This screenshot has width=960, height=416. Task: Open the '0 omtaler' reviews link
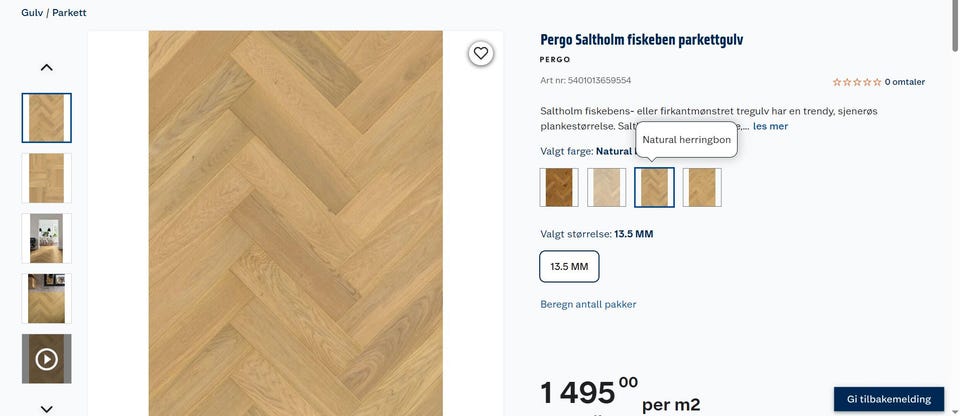click(x=904, y=82)
